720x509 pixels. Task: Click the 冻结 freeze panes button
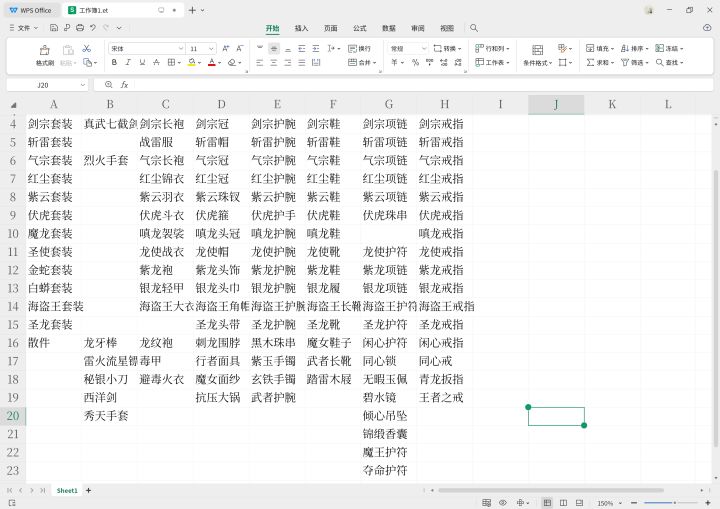click(669, 48)
